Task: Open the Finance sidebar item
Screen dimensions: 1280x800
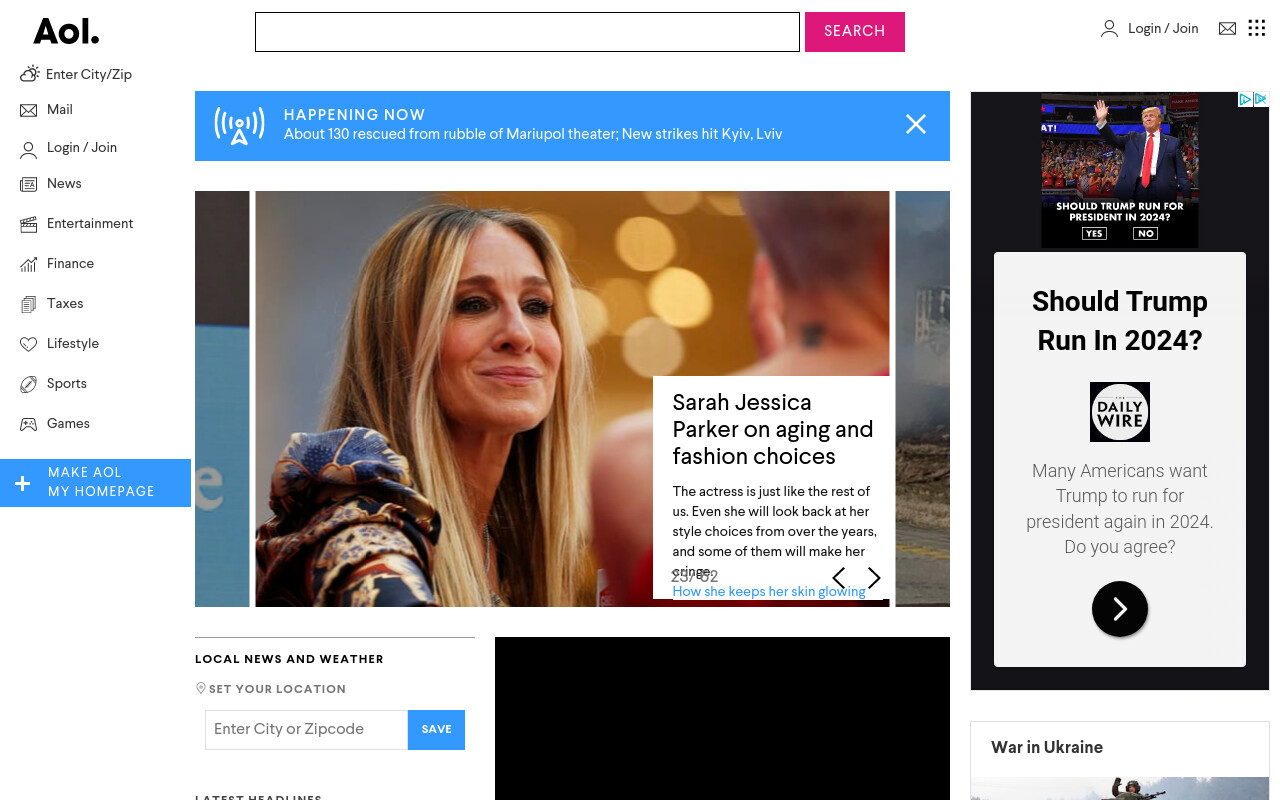Action: click(70, 264)
